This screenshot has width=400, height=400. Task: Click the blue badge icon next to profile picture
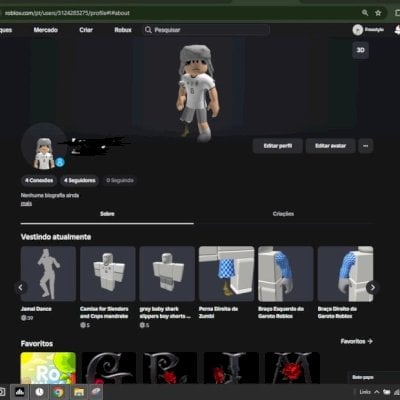60,162
